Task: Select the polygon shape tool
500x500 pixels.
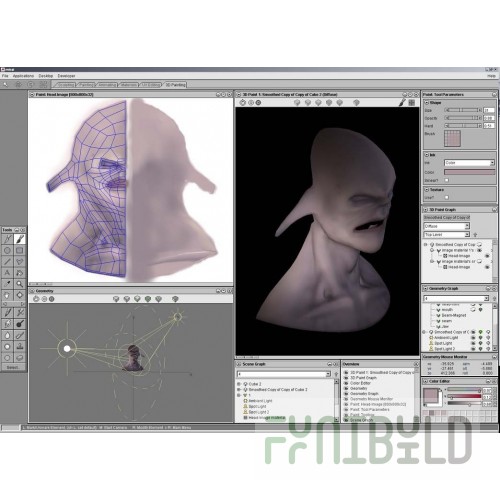Action: (20, 262)
